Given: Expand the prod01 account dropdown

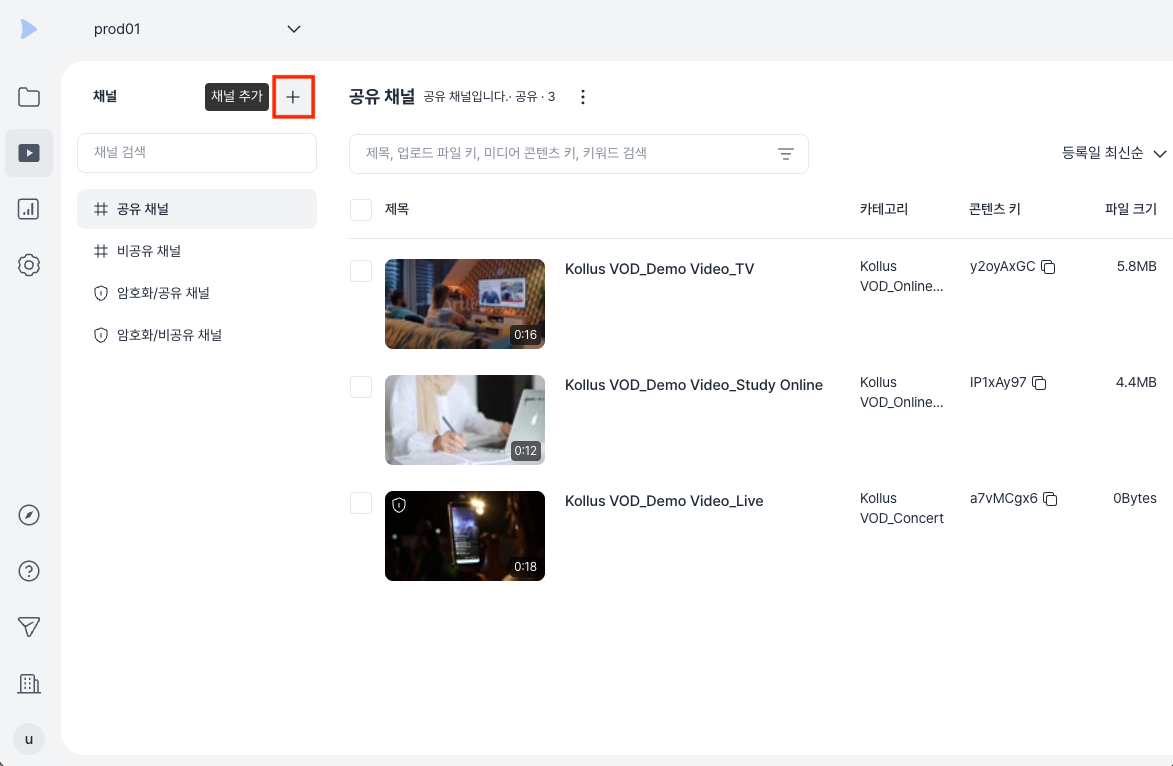Looking at the screenshot, I should 197,29.
